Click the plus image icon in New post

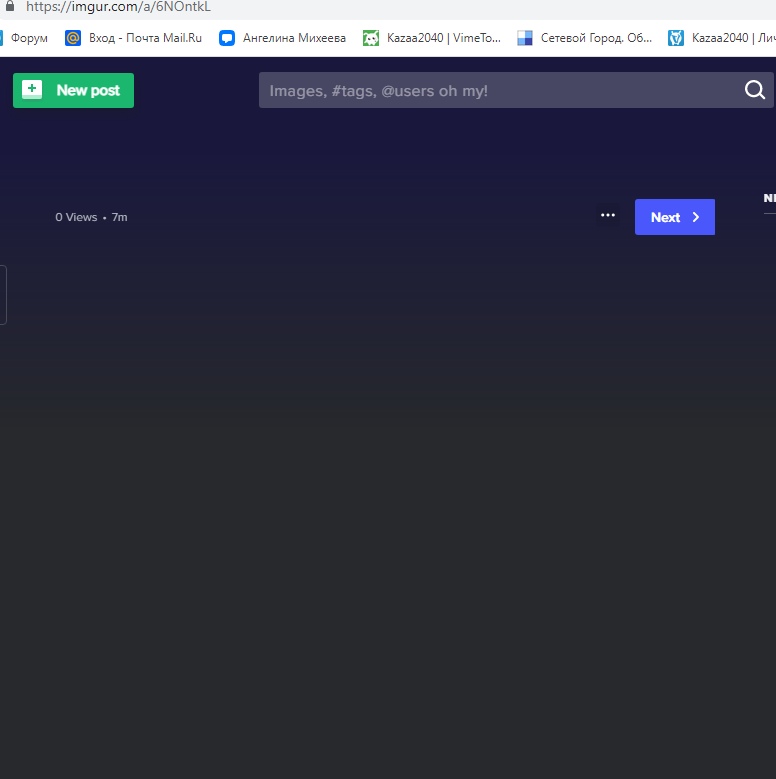pyautogui.click(x=32, y=90)
